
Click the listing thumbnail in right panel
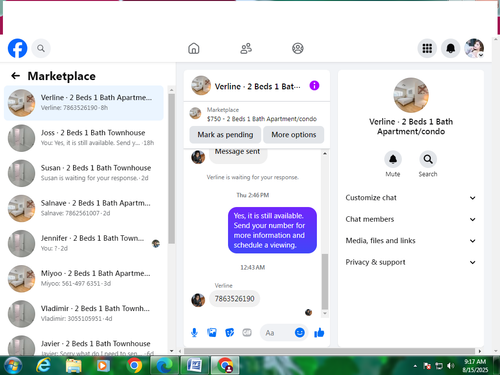(x=411, y=95)
